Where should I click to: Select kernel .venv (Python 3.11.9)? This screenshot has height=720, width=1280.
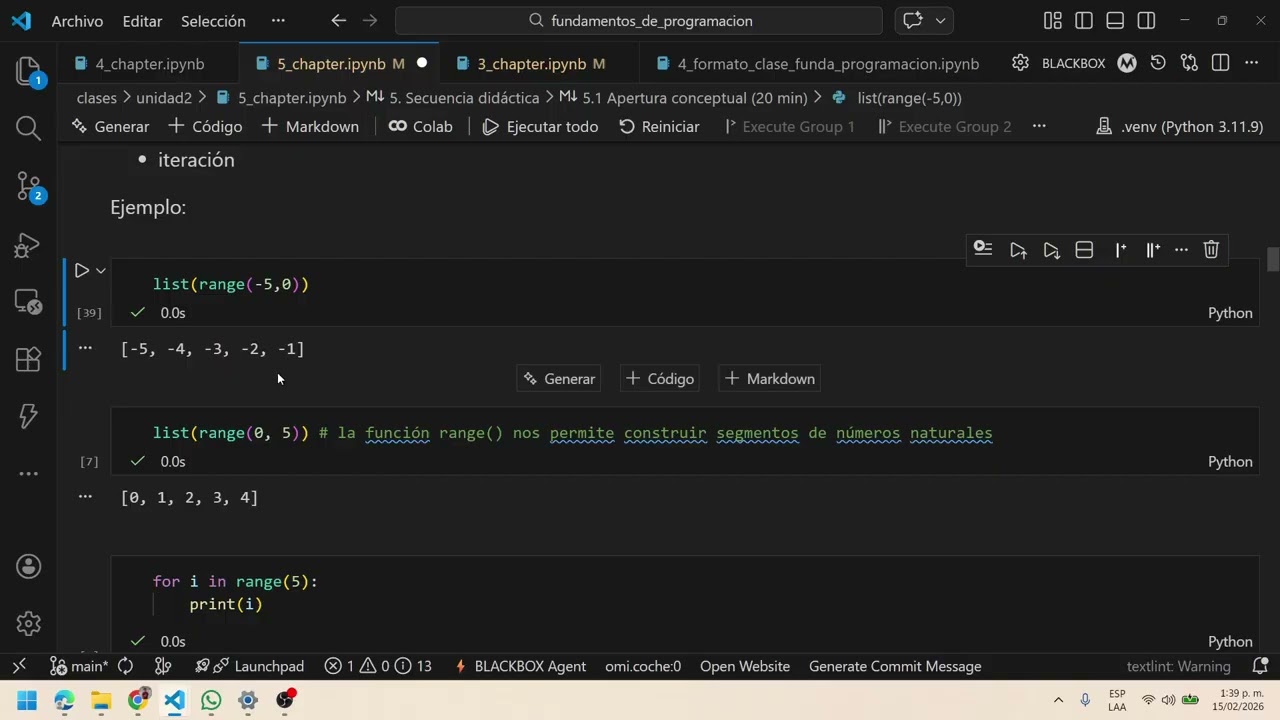coord(1180,127)
